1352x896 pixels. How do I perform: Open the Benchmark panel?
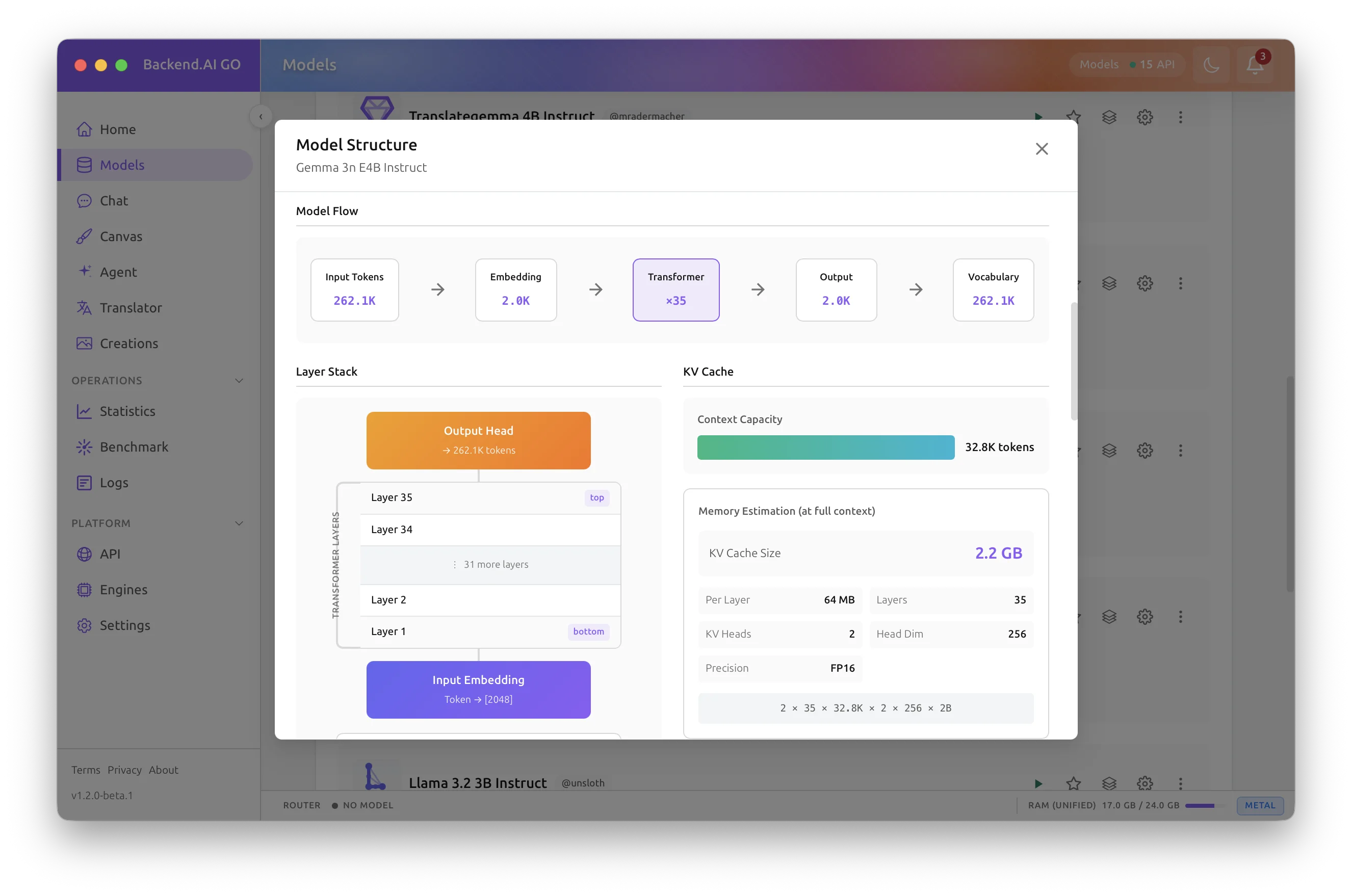134,447
